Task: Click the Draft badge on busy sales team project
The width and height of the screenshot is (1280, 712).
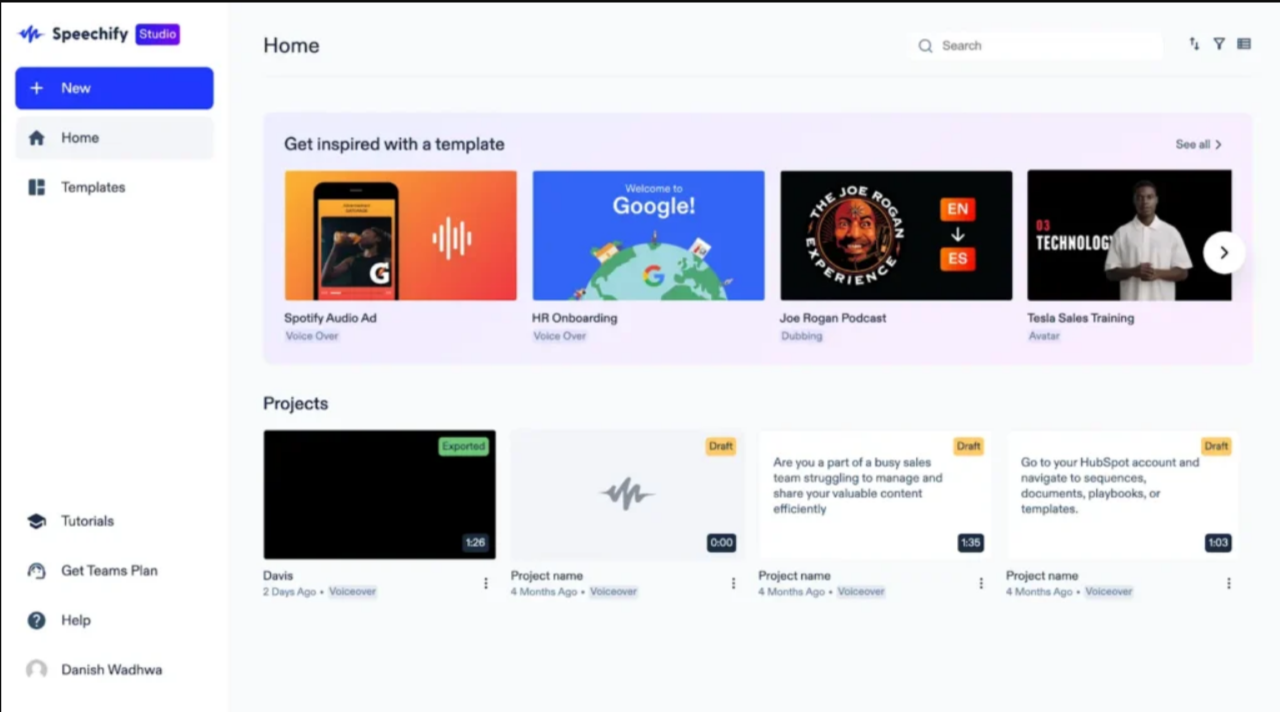Action: point(968,446)
